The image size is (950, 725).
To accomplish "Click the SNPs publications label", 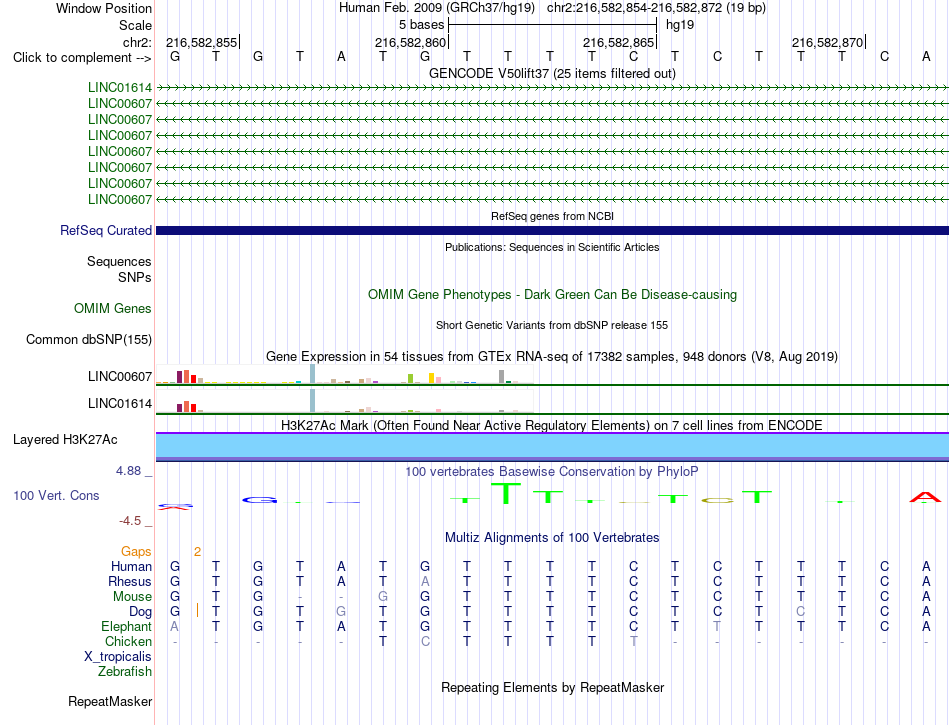I will point(135,277).
